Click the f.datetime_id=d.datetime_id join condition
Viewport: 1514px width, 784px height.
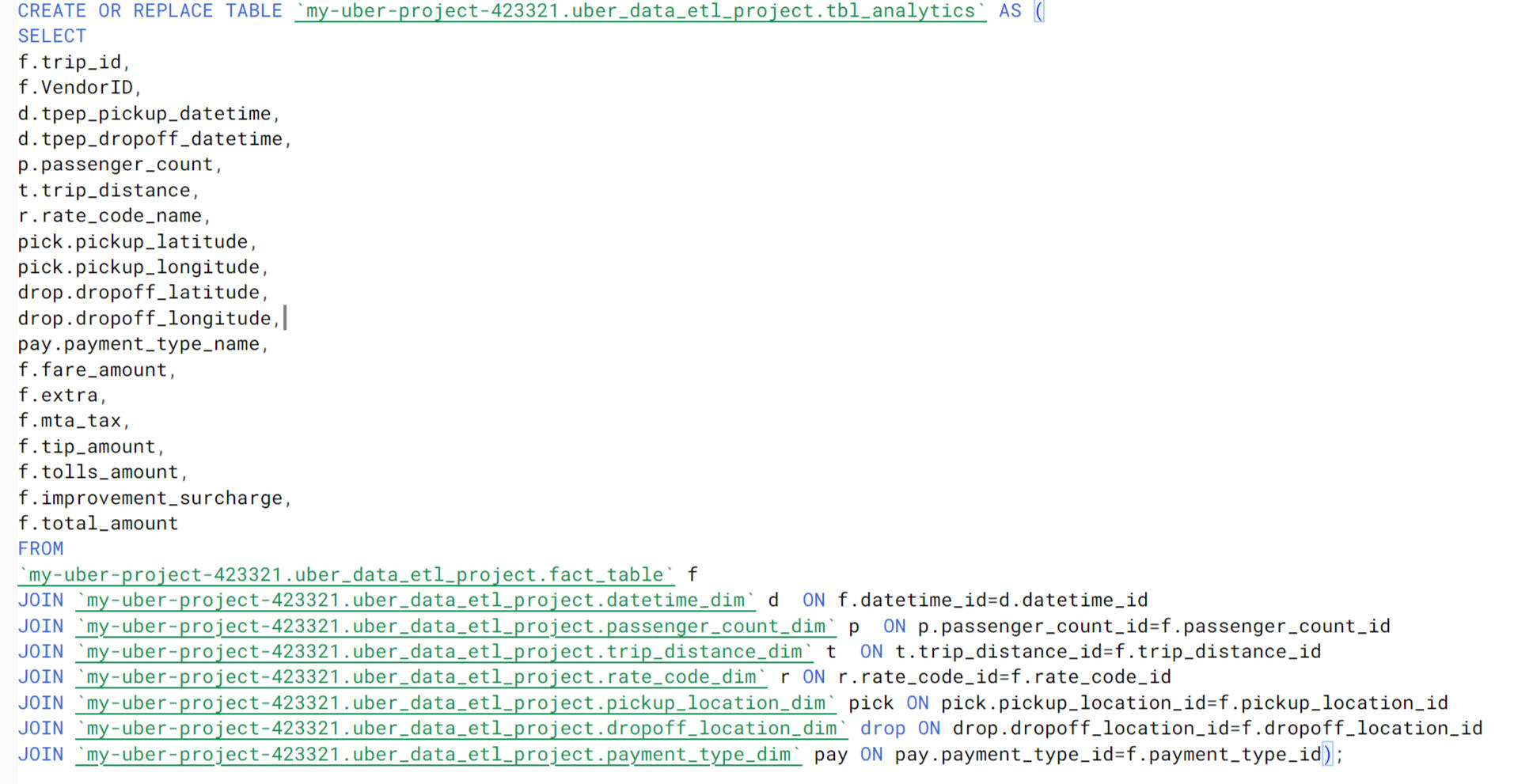click(x=992, y=600)
